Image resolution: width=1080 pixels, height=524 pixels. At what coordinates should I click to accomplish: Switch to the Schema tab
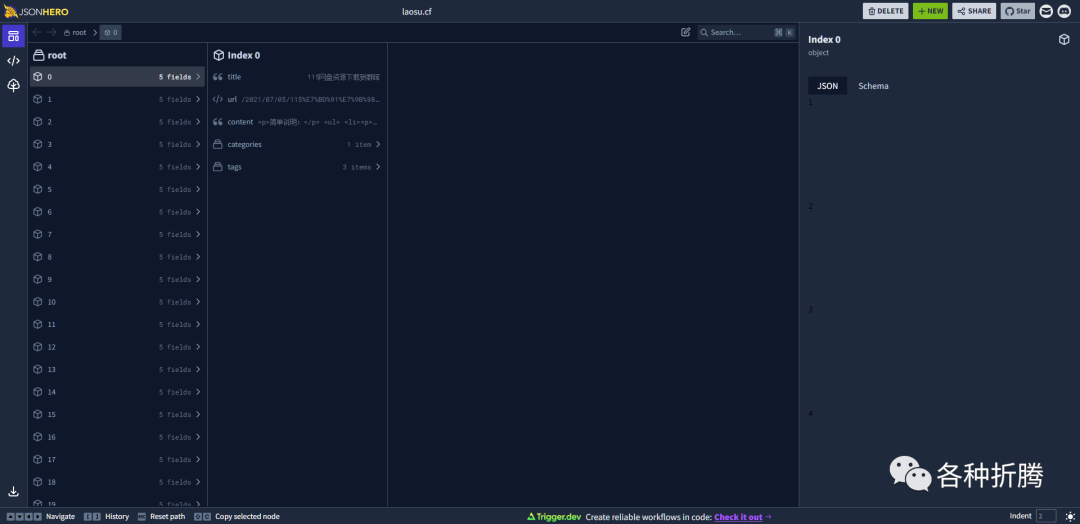[873, 86]
